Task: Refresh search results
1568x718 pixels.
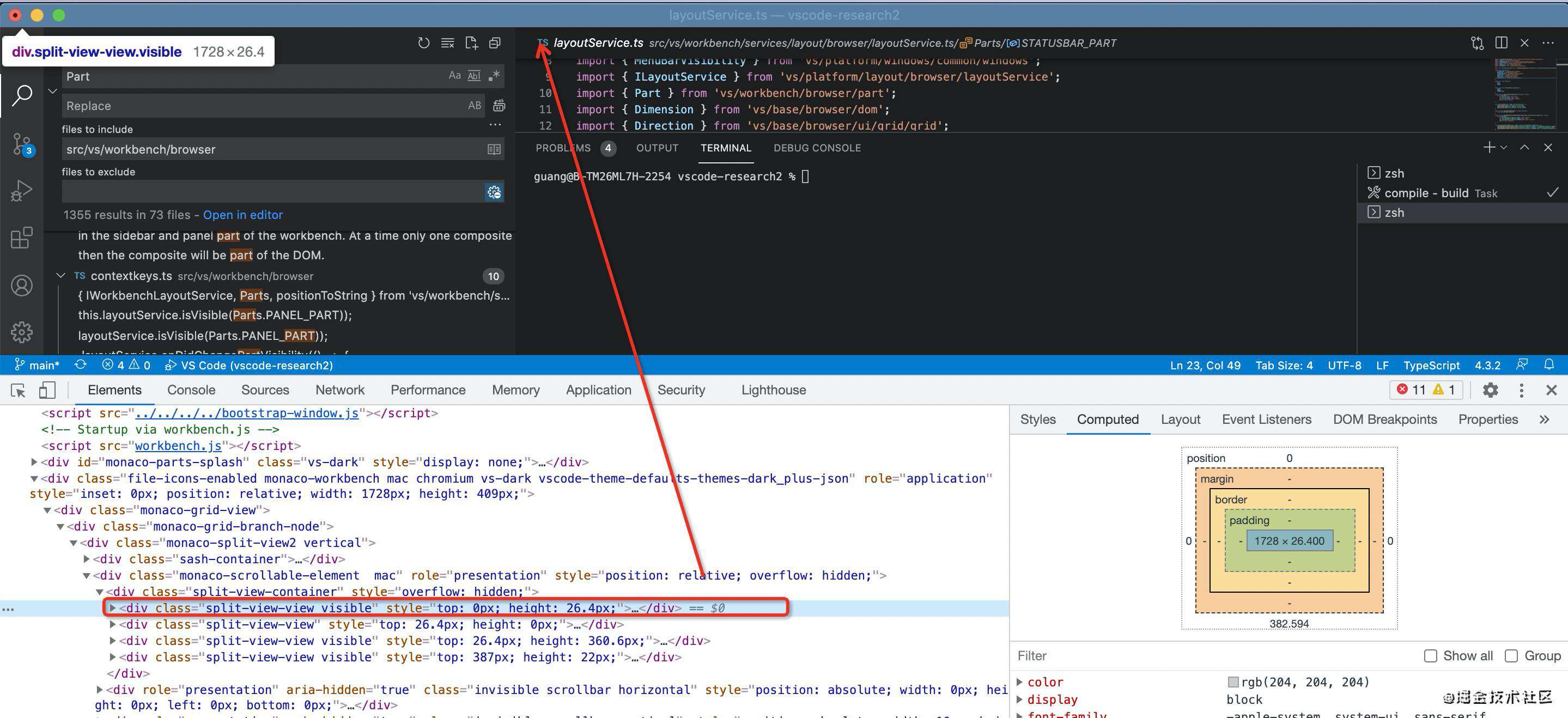Action: (424, 43)
